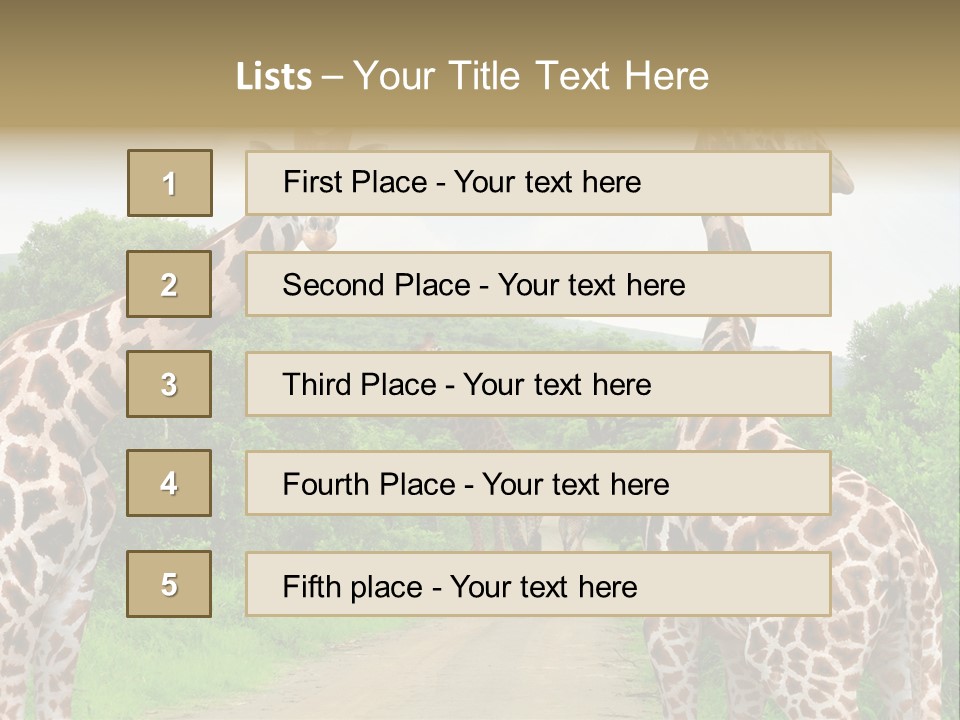
Task: Click the words 'Second Place'
Action: click(x=377, y=285)
